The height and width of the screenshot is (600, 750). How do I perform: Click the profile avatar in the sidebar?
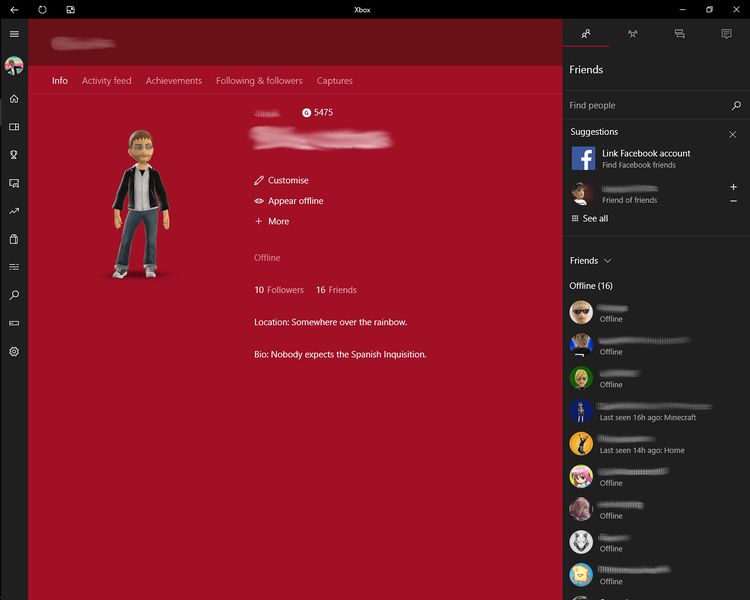point(14,66)
